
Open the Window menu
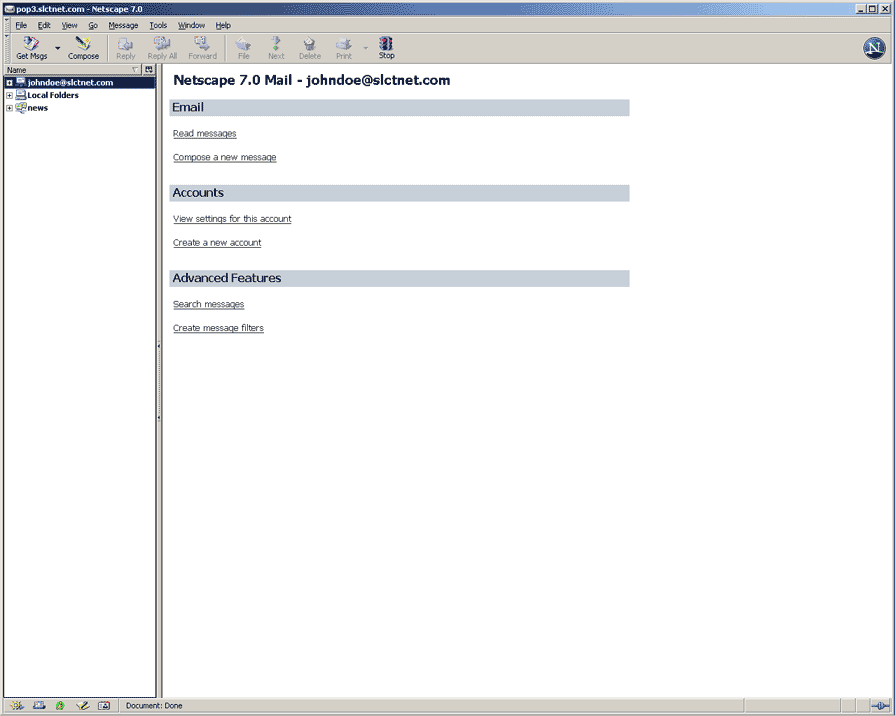(191, 25)
